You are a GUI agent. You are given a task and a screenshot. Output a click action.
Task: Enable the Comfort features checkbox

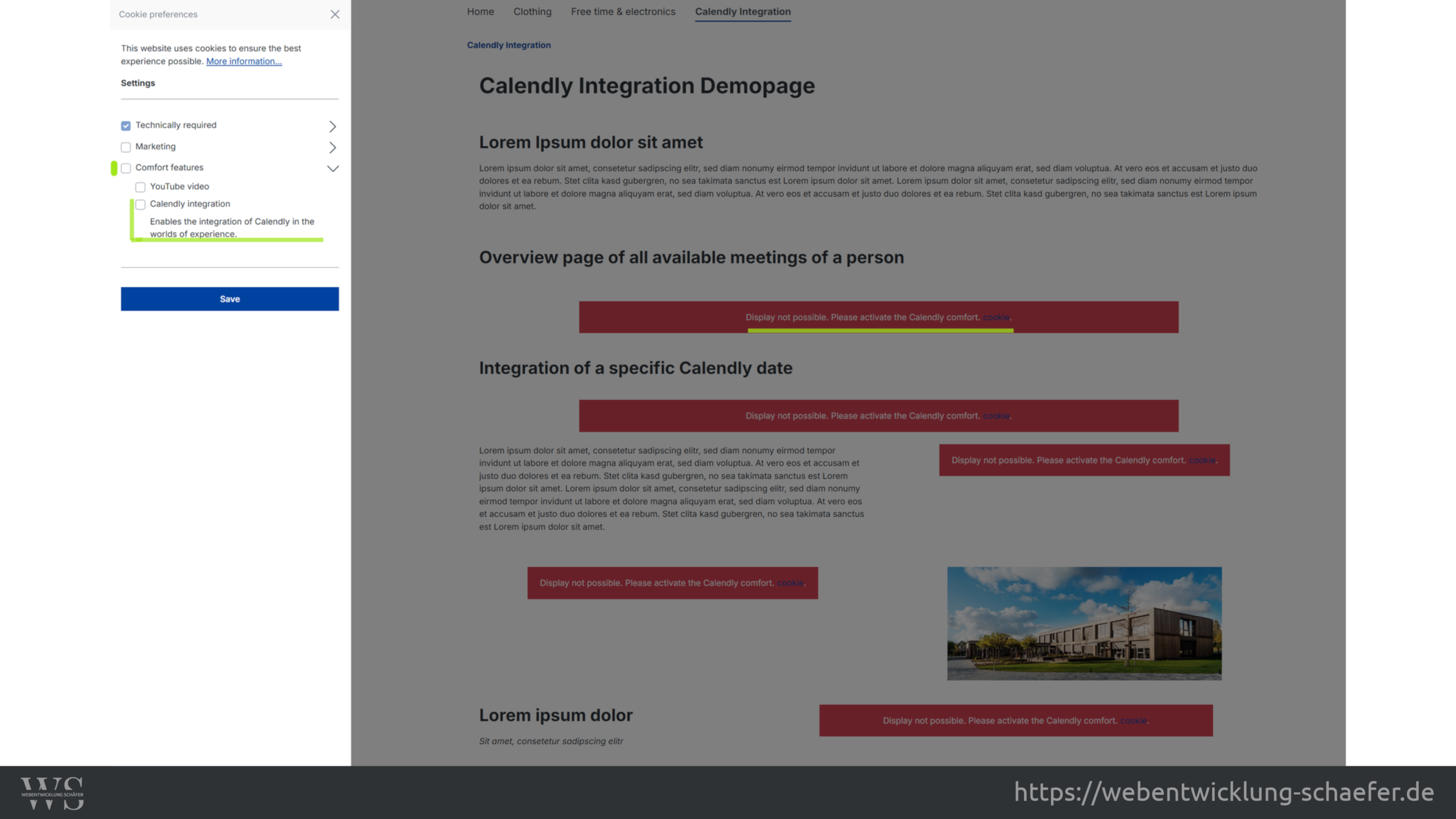click(x=125, y=168)
